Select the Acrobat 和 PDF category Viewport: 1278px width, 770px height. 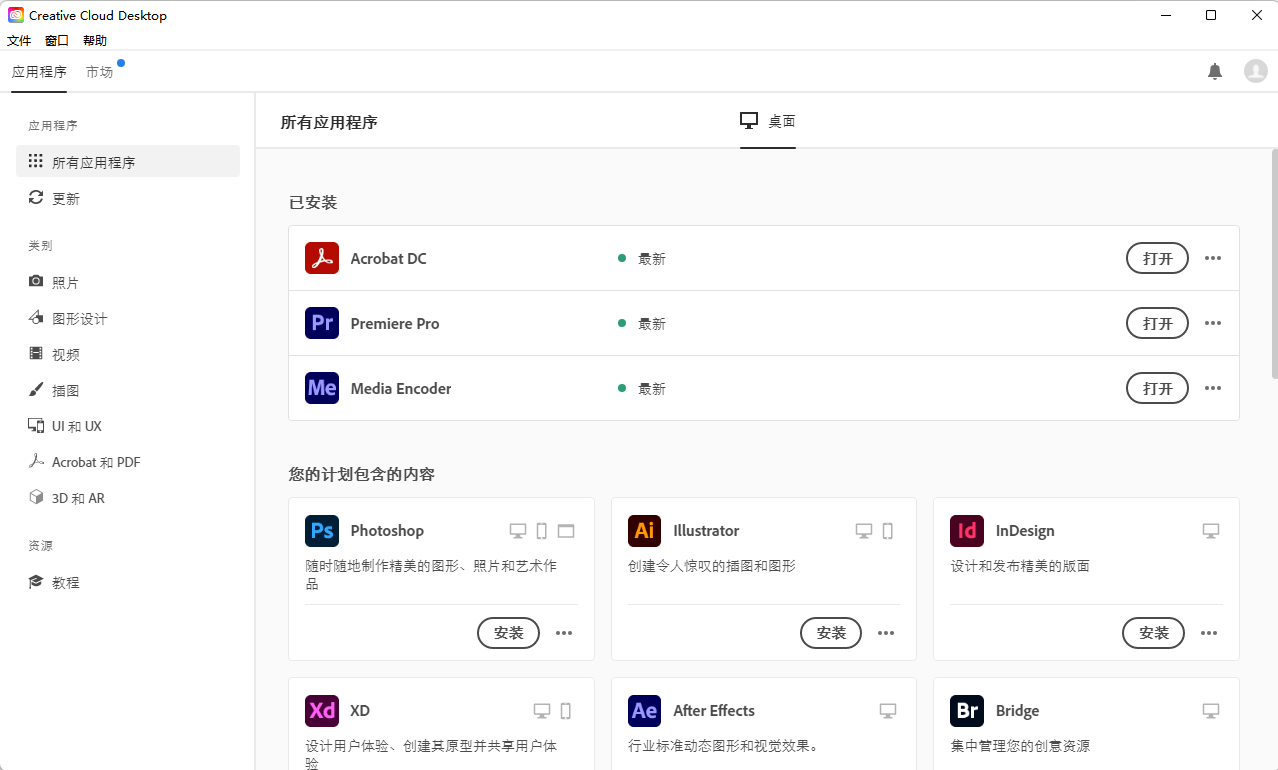point(128,462)
